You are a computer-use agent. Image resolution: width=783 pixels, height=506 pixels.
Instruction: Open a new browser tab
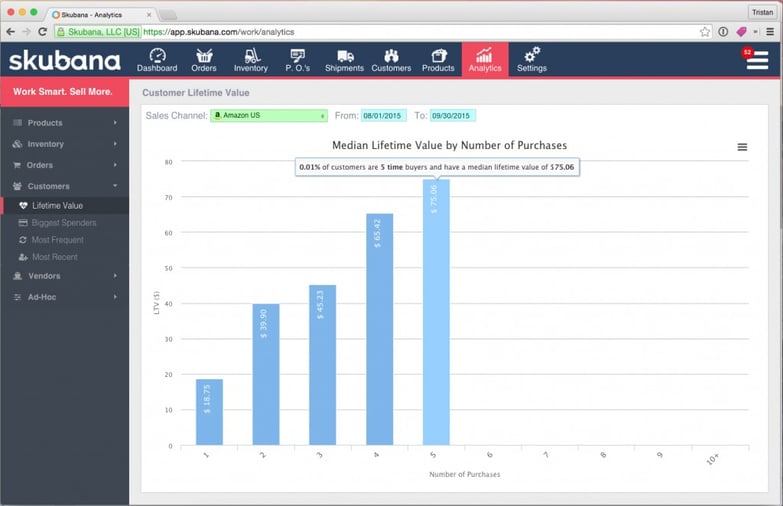point(168,15)
